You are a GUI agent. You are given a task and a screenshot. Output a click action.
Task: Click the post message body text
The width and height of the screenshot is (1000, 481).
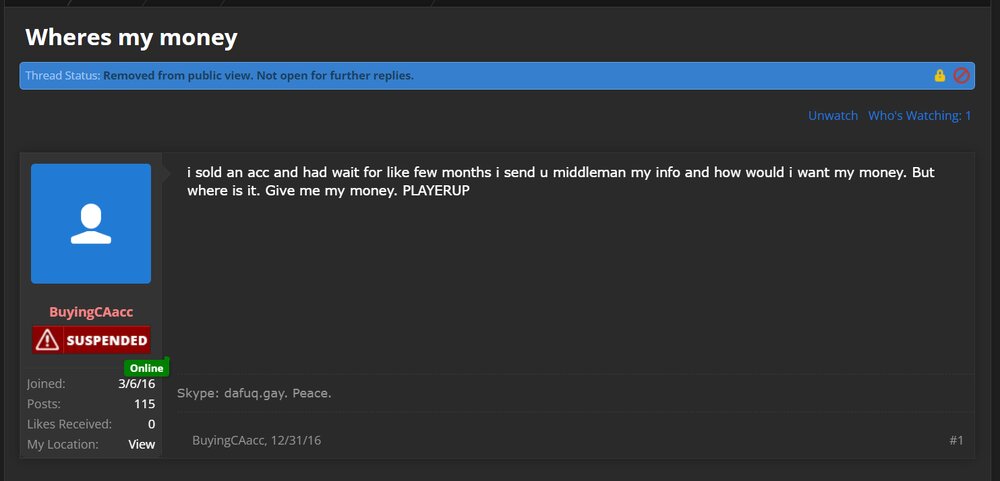pos(561,181)
